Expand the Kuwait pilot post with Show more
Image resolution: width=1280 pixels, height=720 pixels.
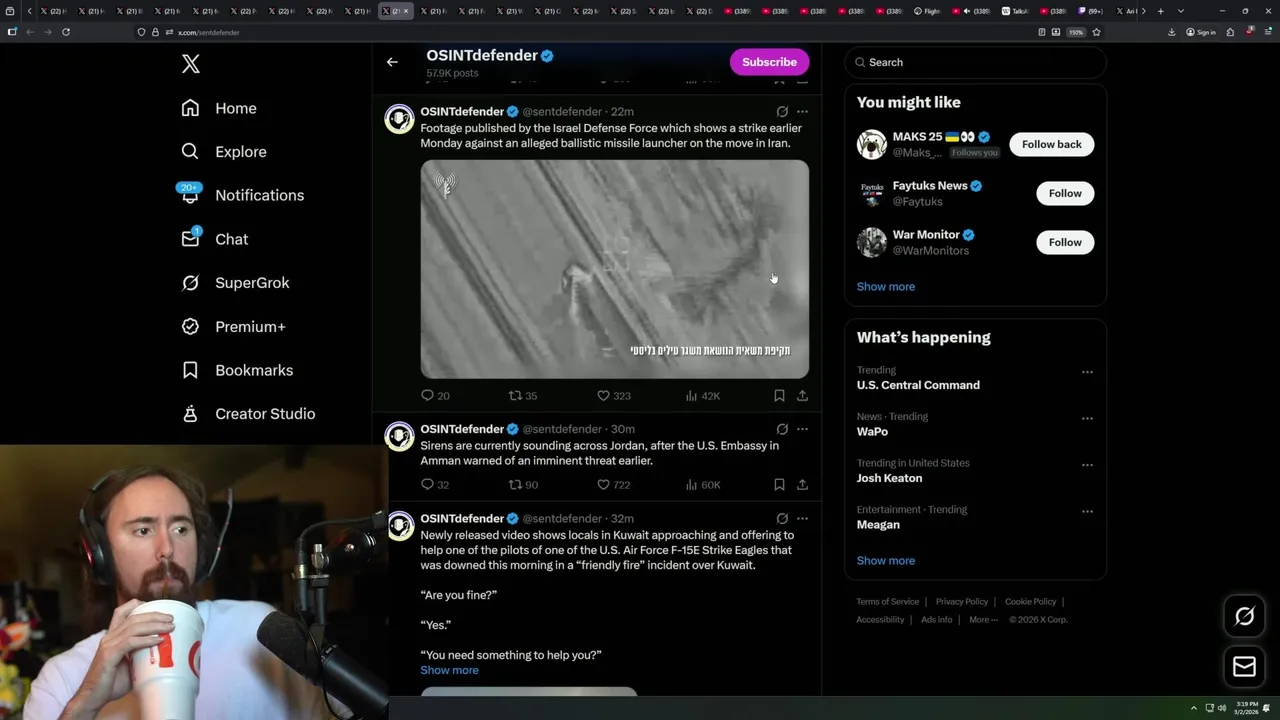pos(449,670)
